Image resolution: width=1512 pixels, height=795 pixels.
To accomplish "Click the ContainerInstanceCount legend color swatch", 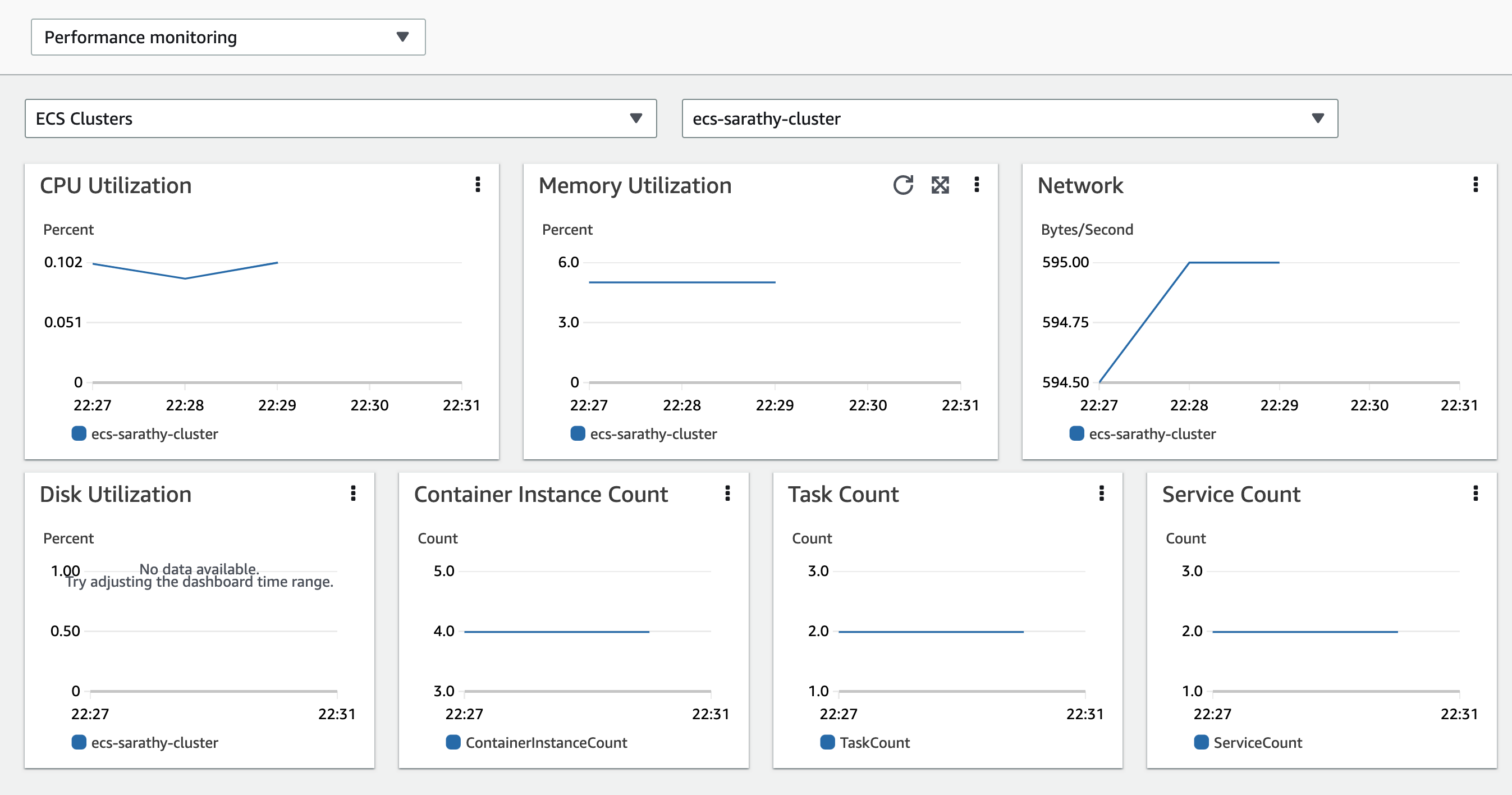I will (x=453, y=742).
